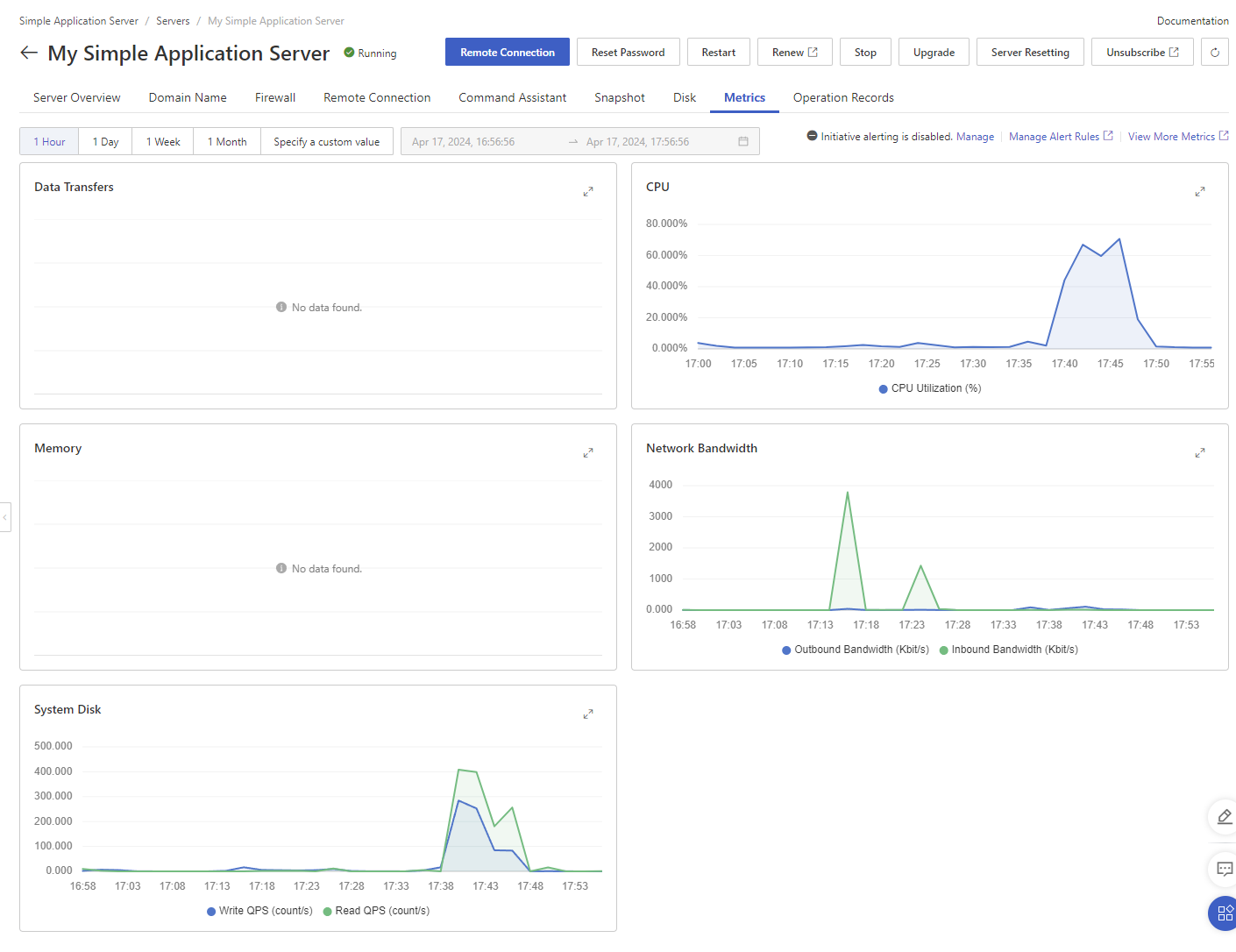Image resolution: width=1236 pixels, height=952 pixels.
Task: Open the Domain Name tab
Action: click(x=188, y=97)
